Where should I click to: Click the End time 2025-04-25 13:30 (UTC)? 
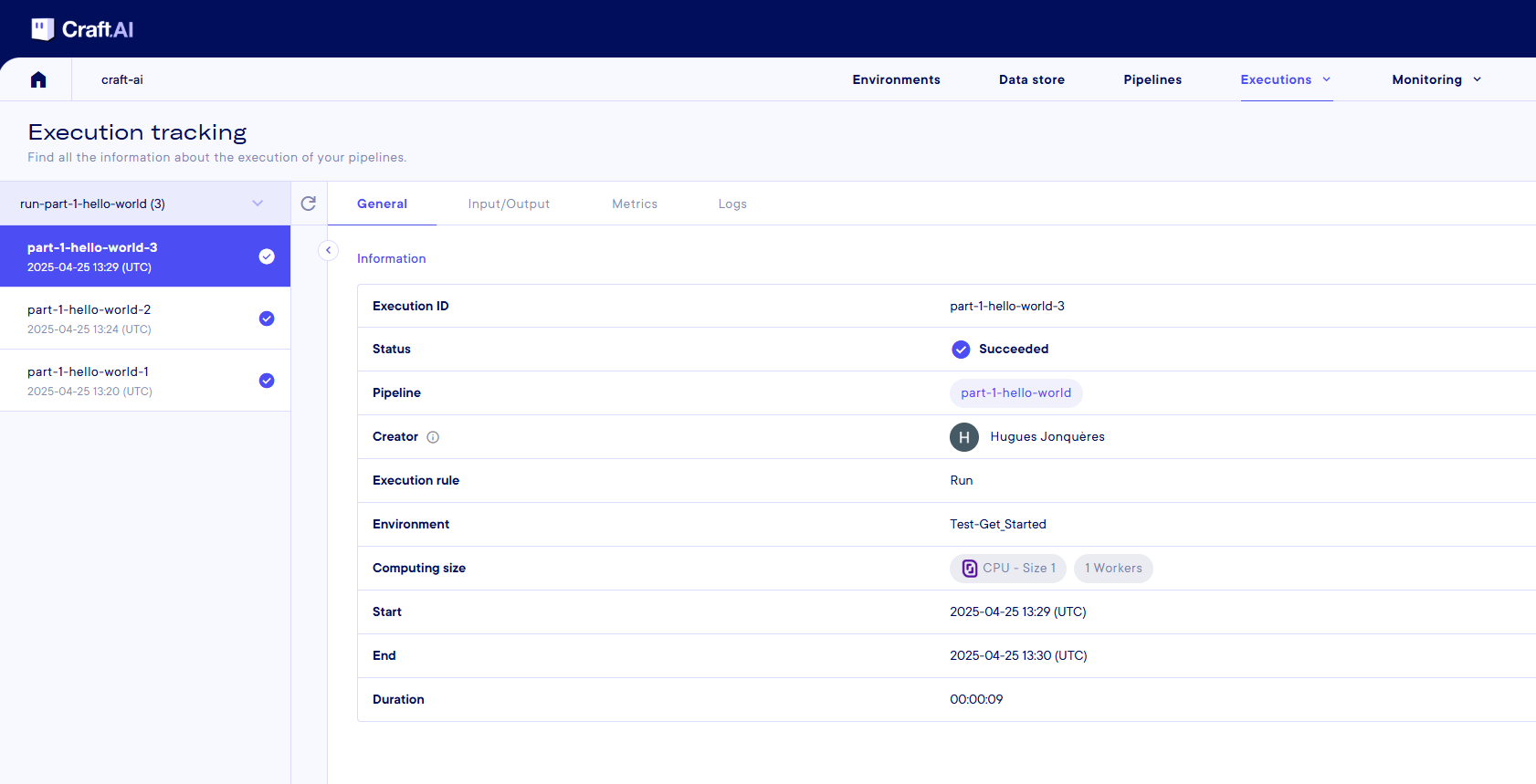(1018, 656)
